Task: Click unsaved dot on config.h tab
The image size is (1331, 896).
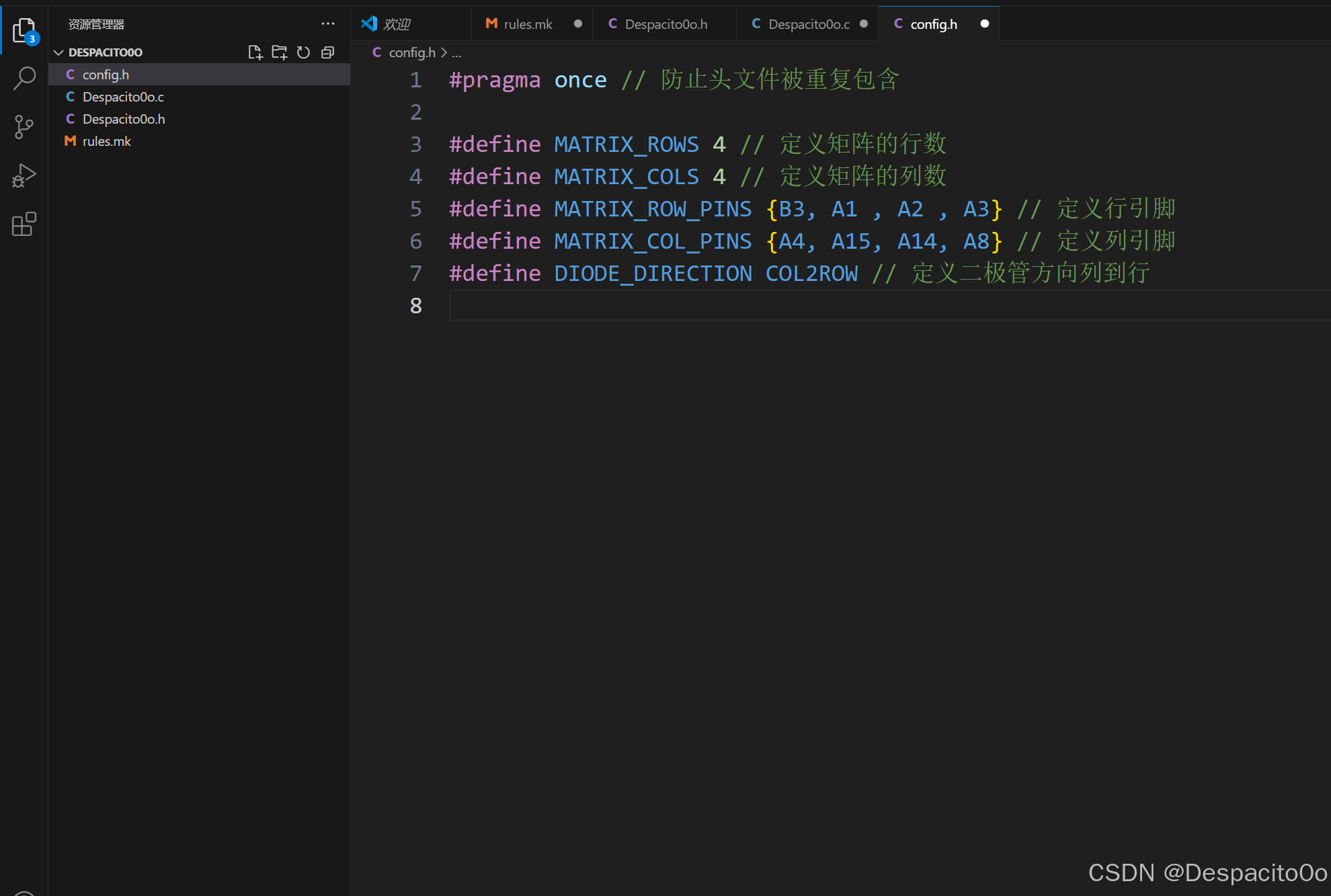Action: point(985,24)
